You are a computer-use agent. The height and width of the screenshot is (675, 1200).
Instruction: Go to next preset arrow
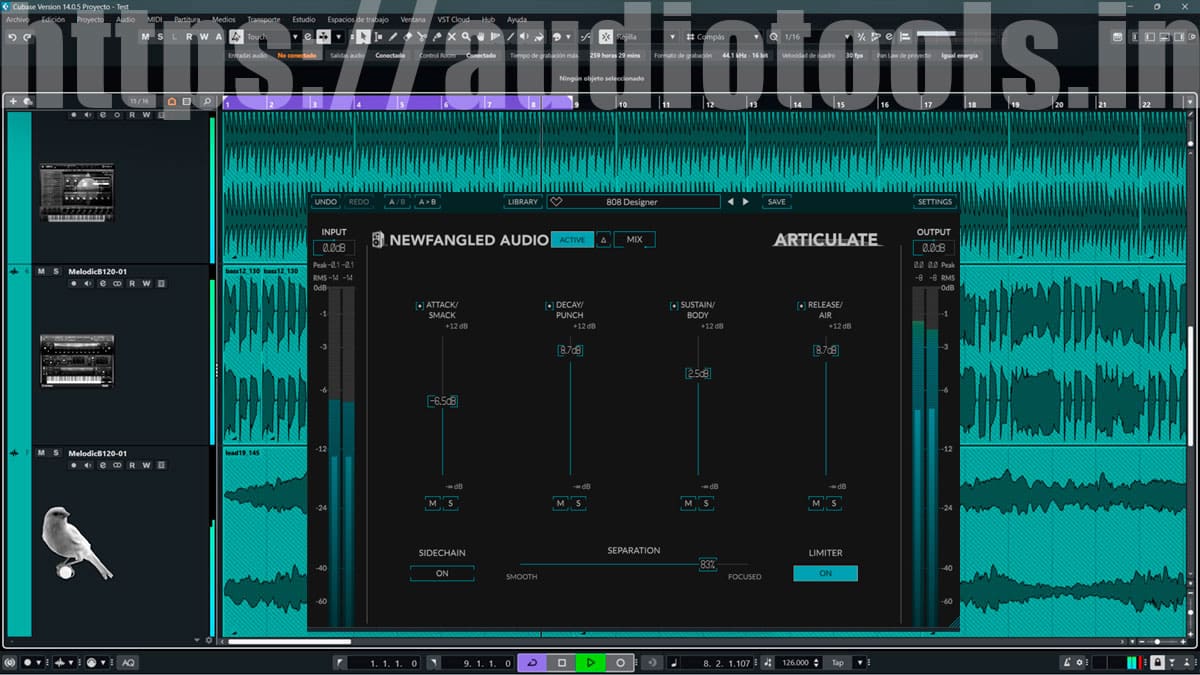tap(745, 202)
